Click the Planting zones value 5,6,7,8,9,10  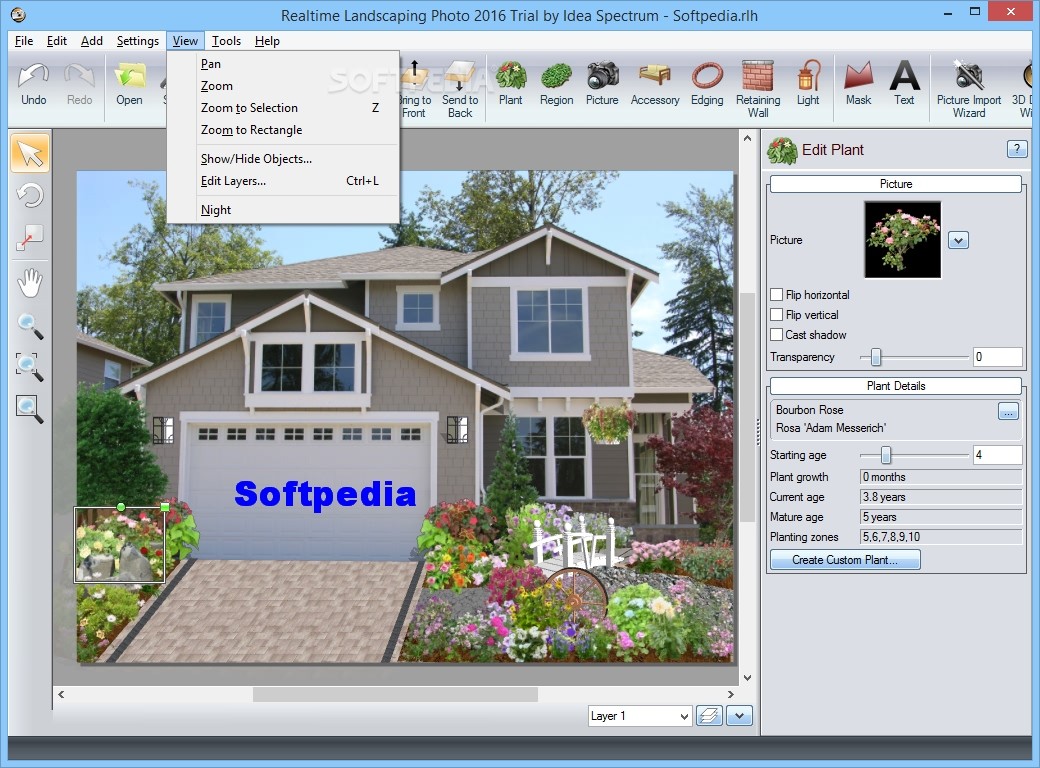point(941,537)
